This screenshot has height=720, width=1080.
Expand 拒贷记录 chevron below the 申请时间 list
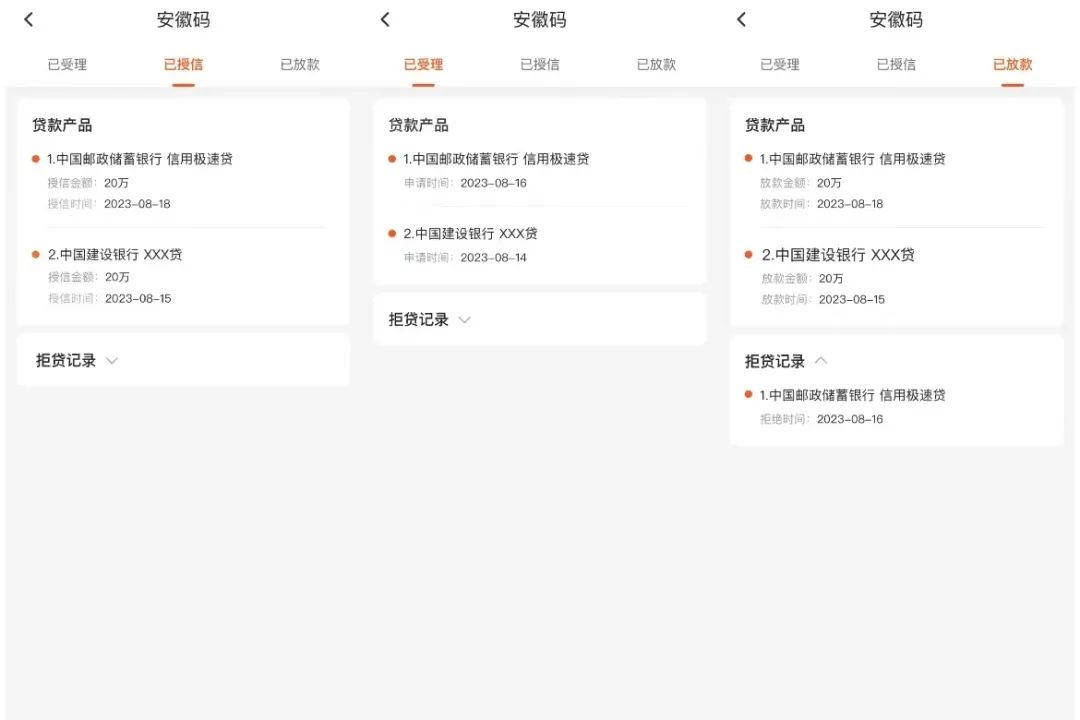point(464,320)
